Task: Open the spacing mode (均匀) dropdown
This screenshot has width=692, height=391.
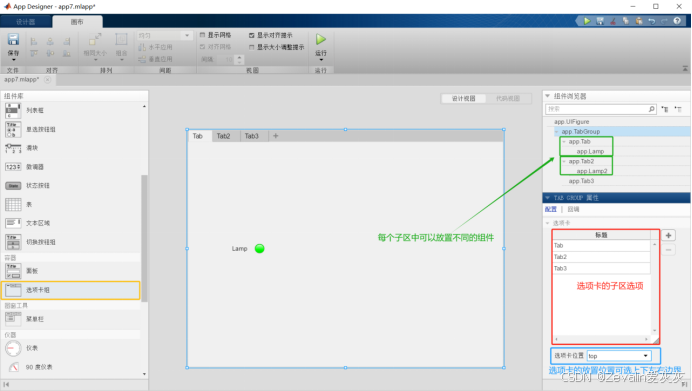Action: tap(187, 35)
